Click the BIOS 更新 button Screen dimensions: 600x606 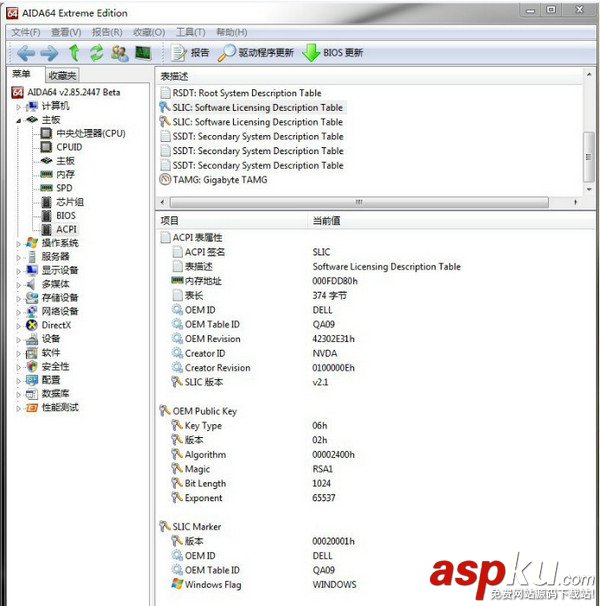[x=333, y=53]
